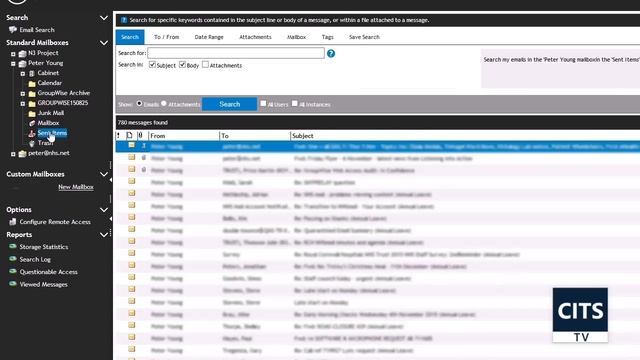
Task: Click the Junk Mail folder icon
Action: pos(32,113)
